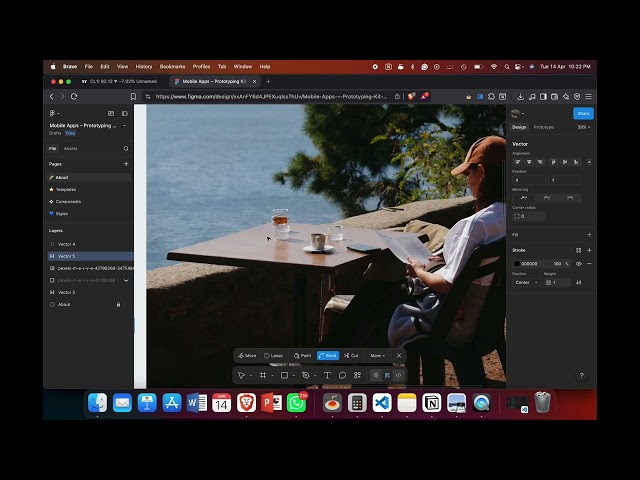This screenshot has width=640, height=480.
Task: Search layers with the magnifier icon
Action: coord(126,149)
